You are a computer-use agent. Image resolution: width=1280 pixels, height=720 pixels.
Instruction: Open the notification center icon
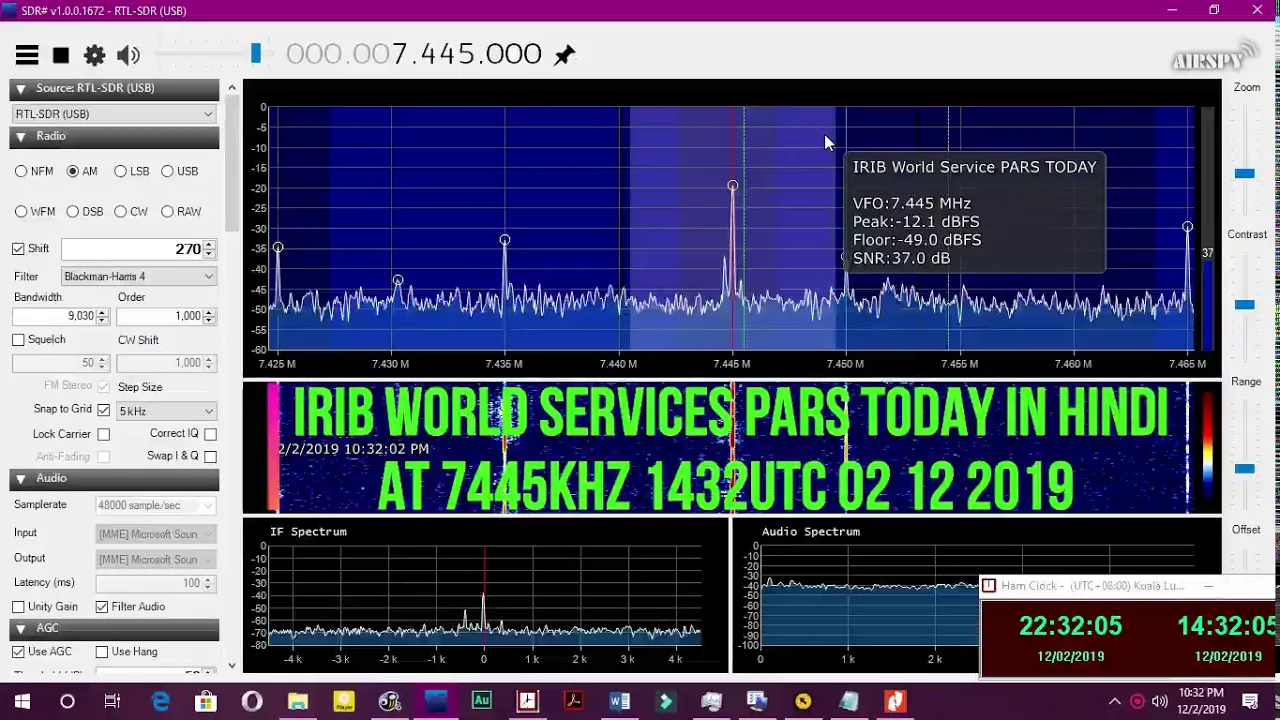click(x=1250, y=701)
